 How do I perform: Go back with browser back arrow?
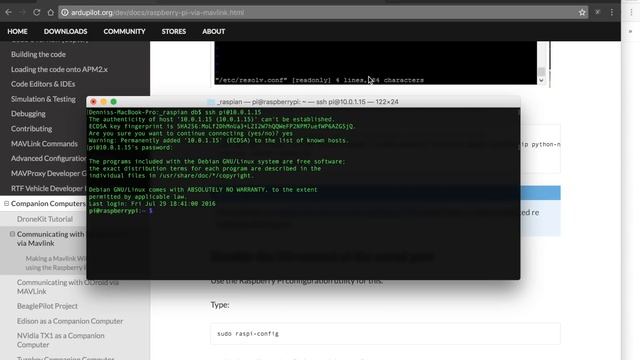pyautogui.click(x=9, y=13)
